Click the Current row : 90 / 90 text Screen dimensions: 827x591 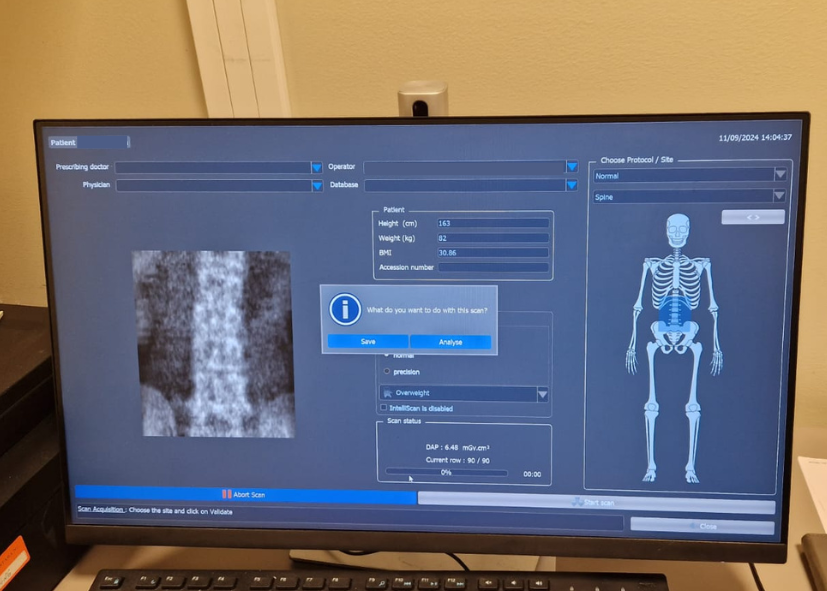(x=457, y=460)
